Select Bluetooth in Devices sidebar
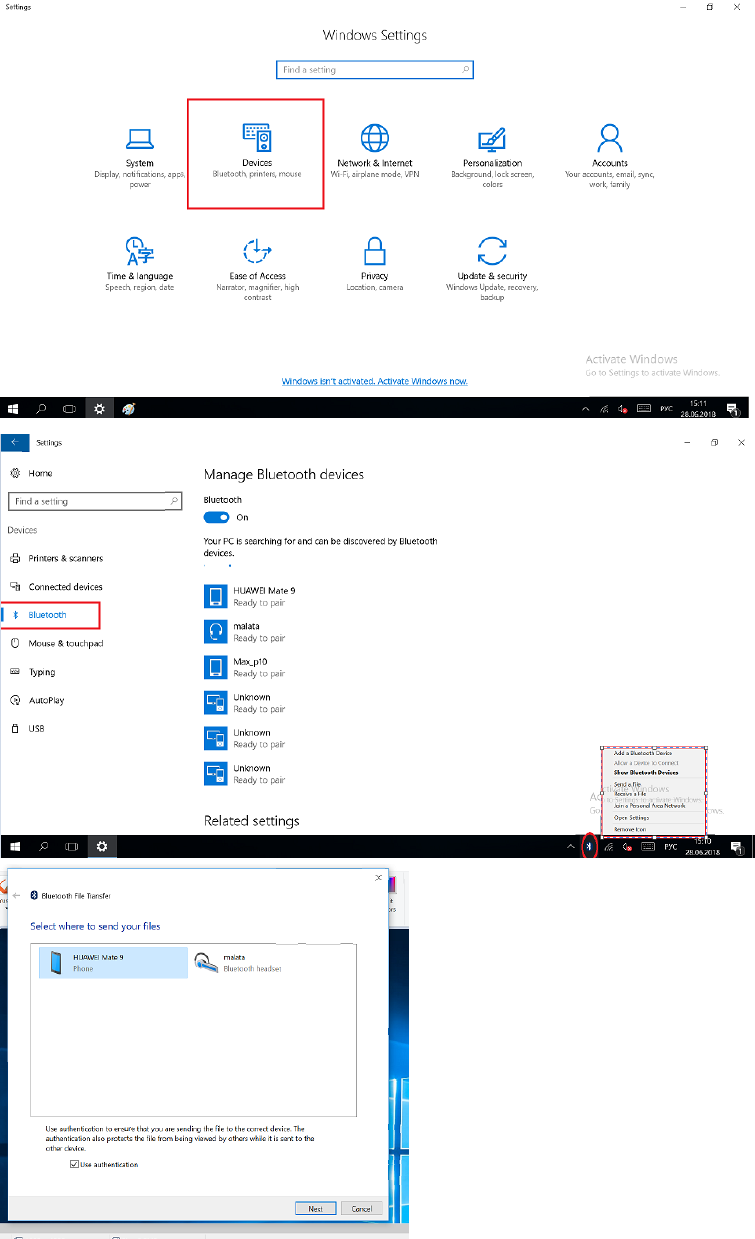The height and width of the screenshot is (1239, 755). point(50,615)
